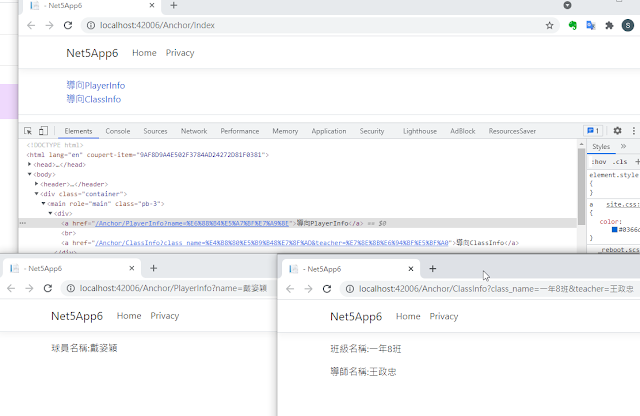
Task: Click the Anchor/Index address bar
Action: [318, 25]
